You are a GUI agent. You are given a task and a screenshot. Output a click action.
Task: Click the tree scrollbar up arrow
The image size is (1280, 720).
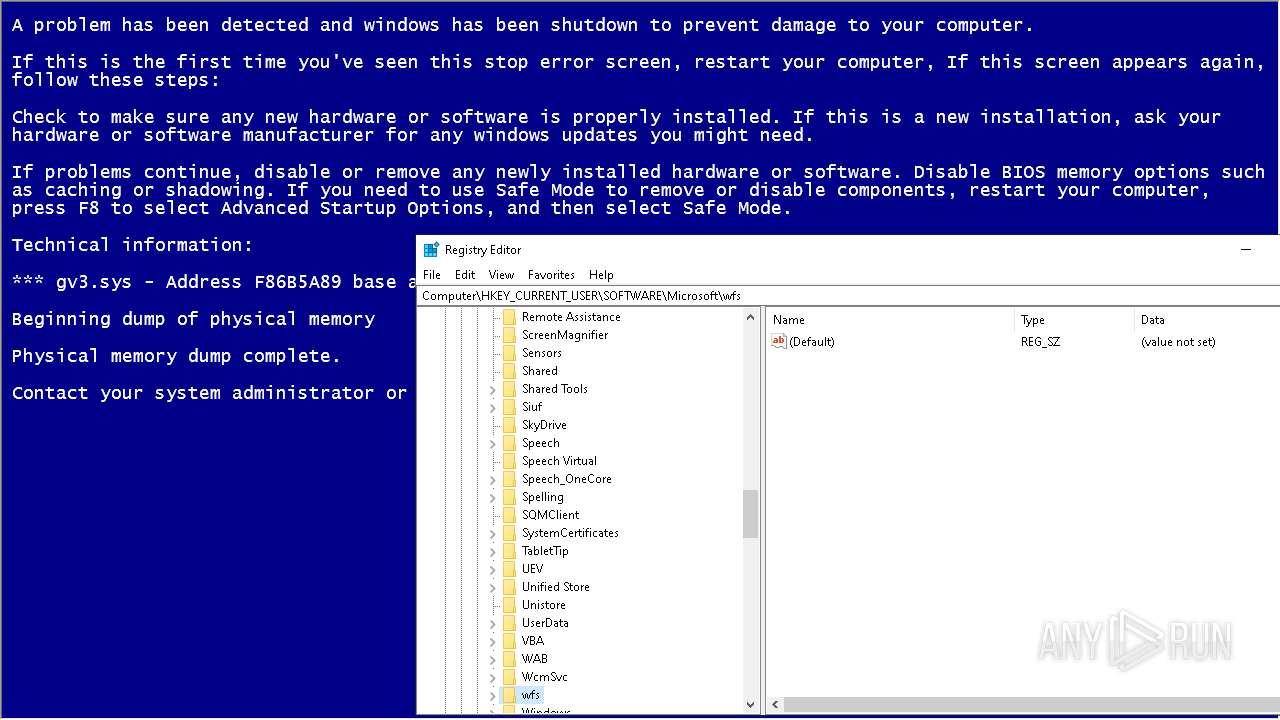click(x=750, y=317)
